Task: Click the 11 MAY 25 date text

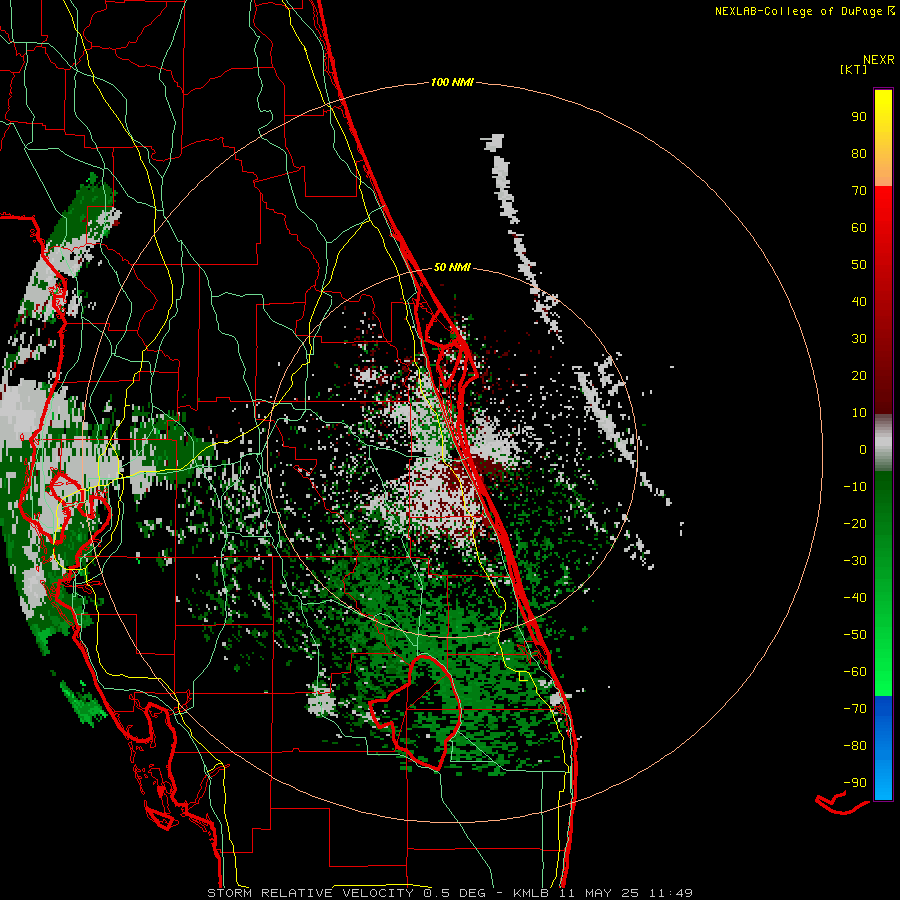Action: (x=598, y=893)
